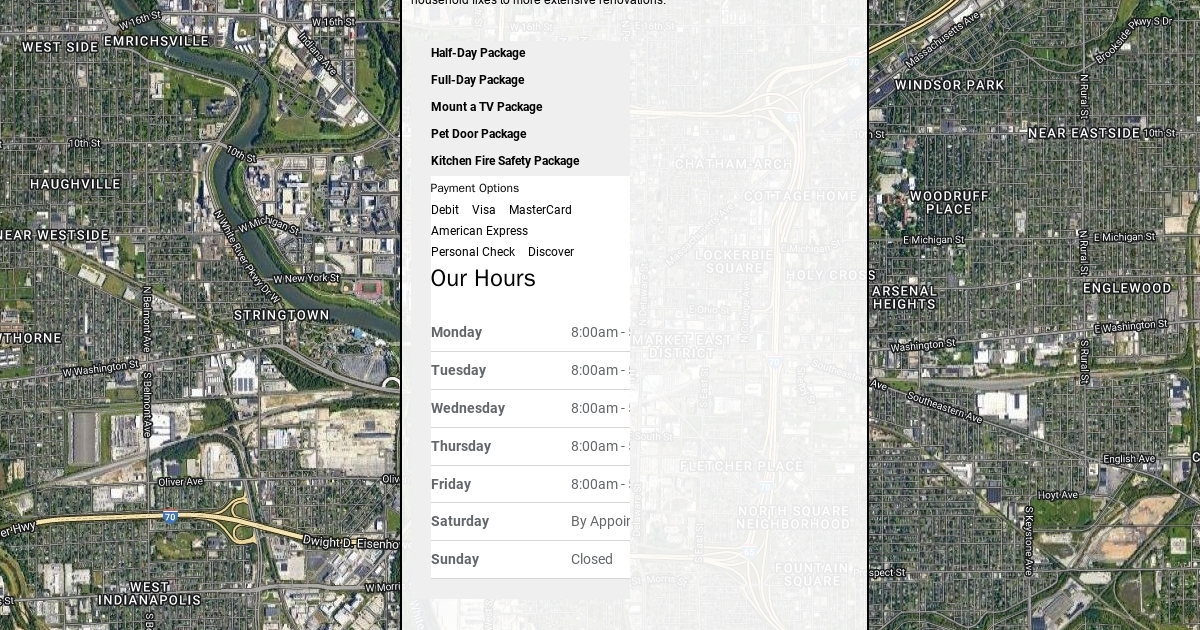Click Wednesday's 8:00am hours value
The width and height of the screenshot is (1200, 630).
(600, 408)
